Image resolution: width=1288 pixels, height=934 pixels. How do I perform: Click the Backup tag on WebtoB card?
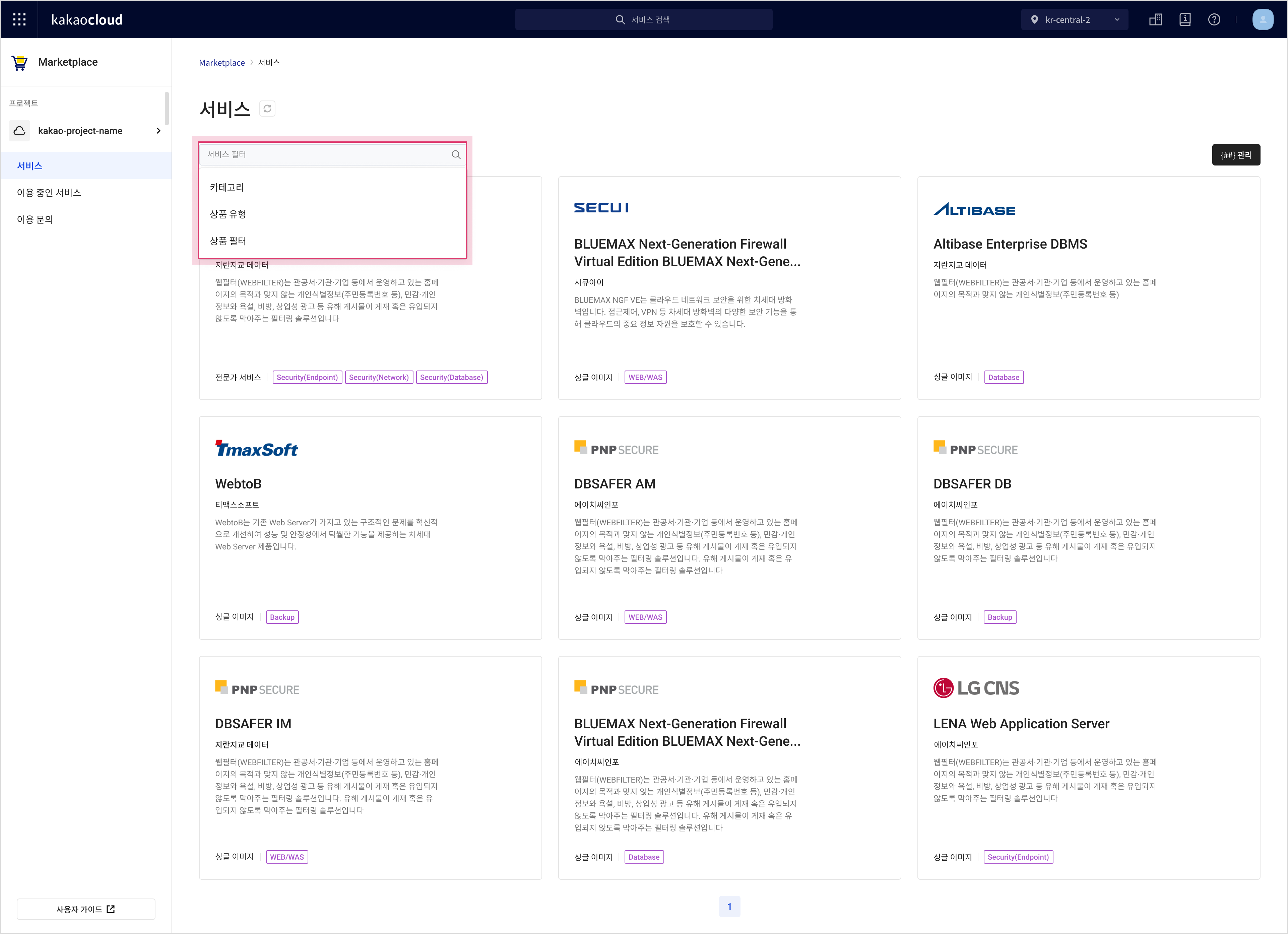(x=282, y=617)
